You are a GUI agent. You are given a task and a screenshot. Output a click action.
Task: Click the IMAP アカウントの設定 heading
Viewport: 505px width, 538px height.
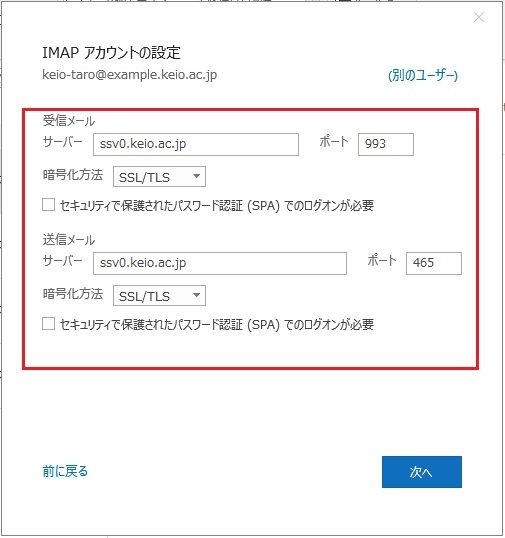(x=111, y=53)
